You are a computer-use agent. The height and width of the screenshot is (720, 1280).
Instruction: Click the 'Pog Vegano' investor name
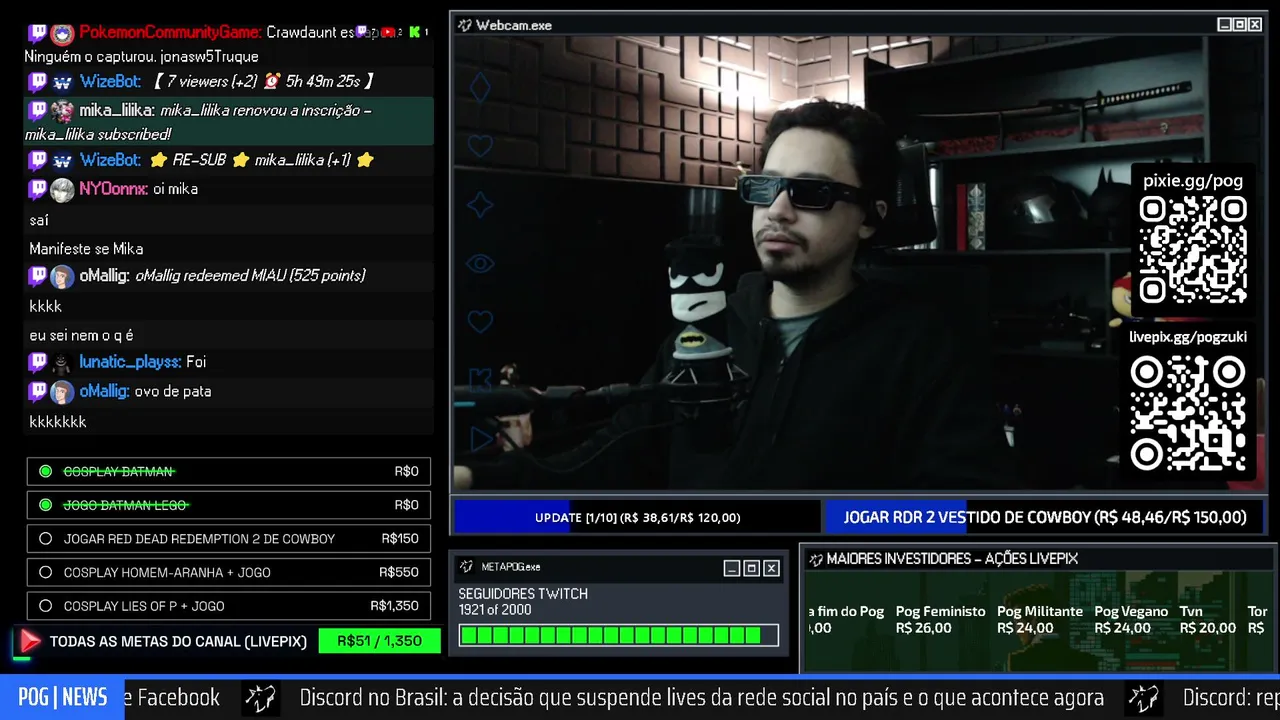click(1131, 611)
